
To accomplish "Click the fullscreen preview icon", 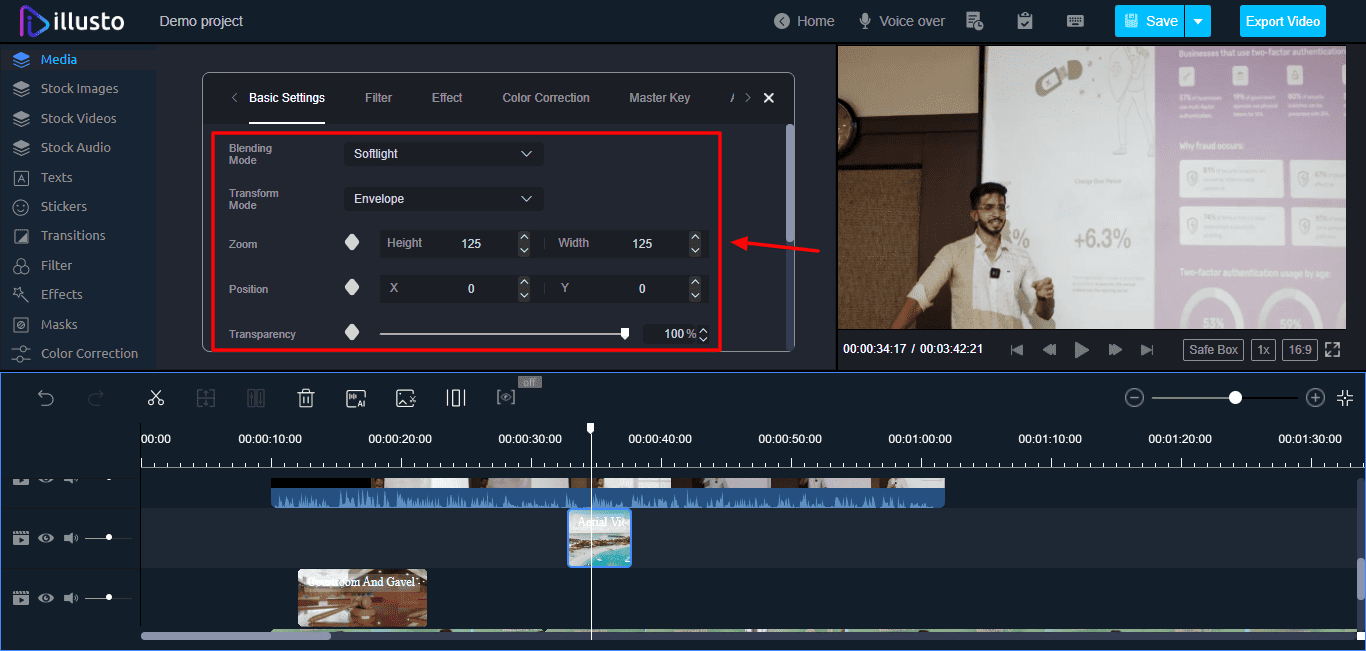I will [x=1332, y=349].
